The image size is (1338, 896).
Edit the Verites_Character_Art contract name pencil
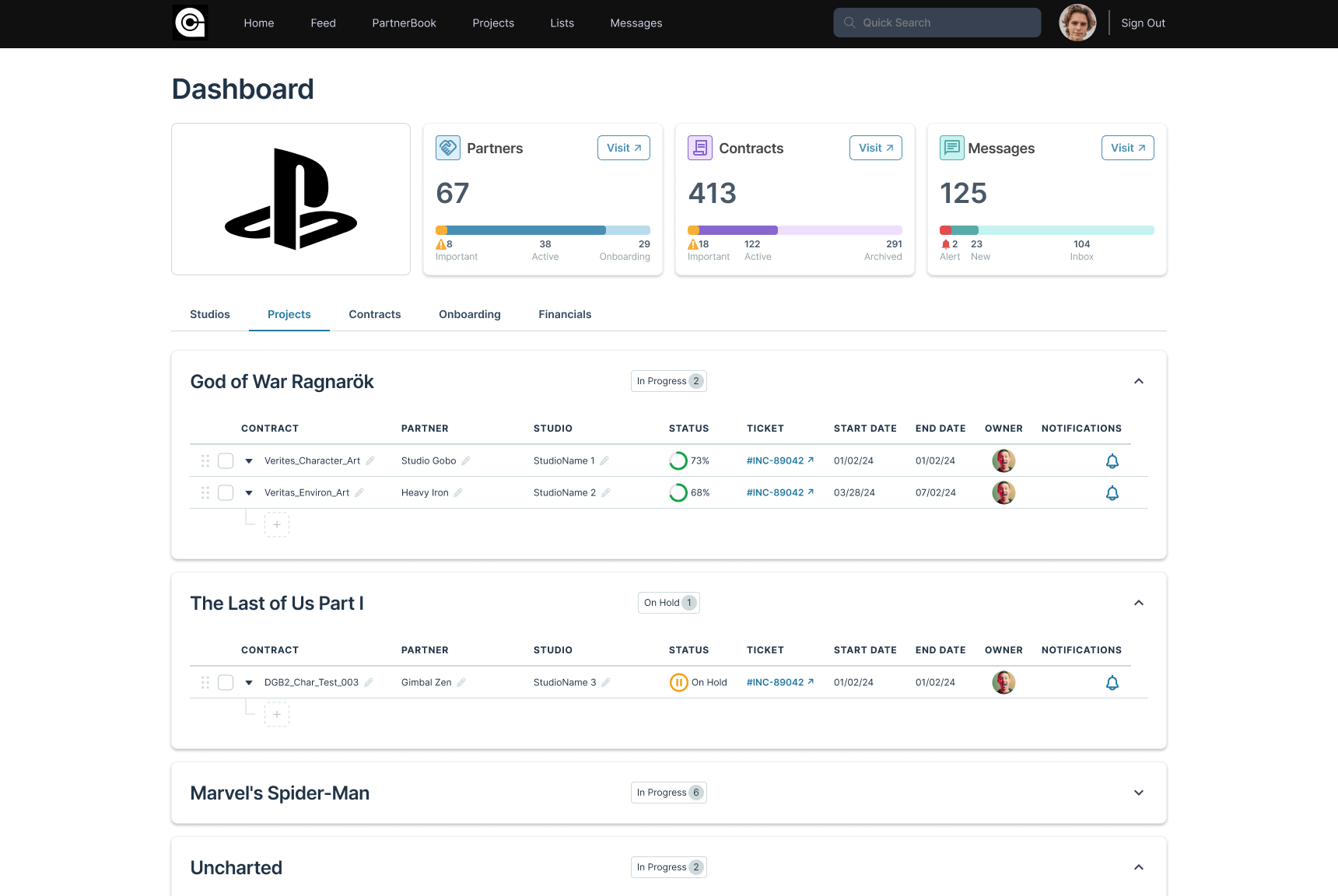coord(370,460)
